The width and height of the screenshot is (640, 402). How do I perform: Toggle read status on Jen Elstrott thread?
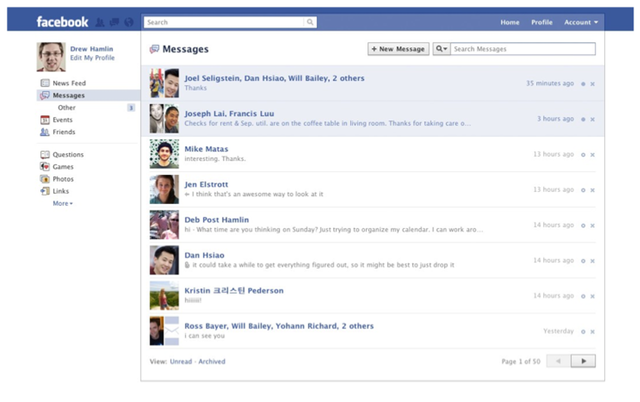tap(583, 191)
